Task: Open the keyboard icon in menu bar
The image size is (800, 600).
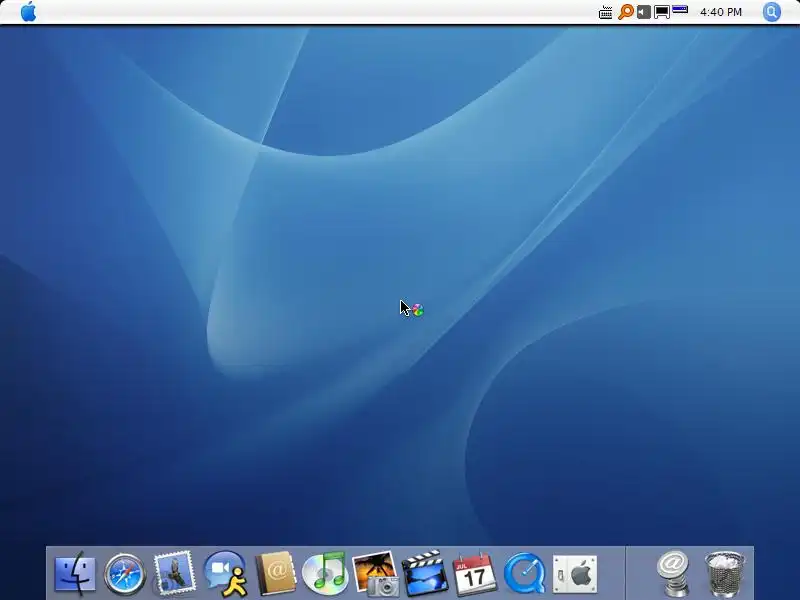Action: click(606, 12)
